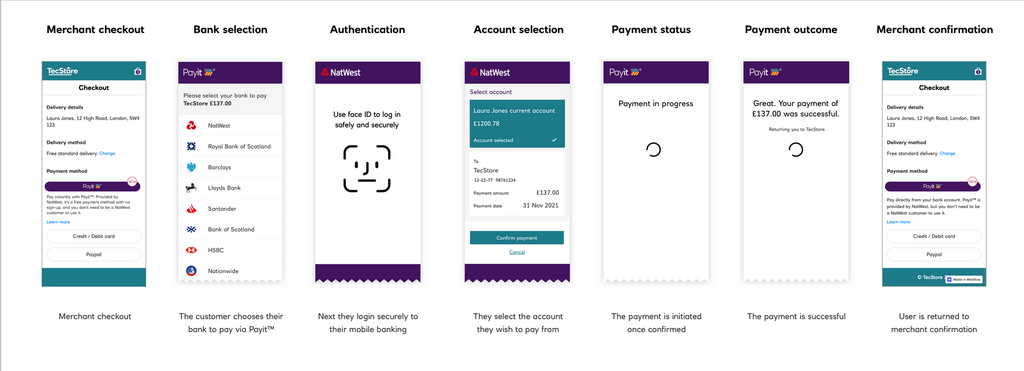Click the Royal Bank of Scotland logo
This screenshot has height=371, width=1024.
[x=191, y=146]
